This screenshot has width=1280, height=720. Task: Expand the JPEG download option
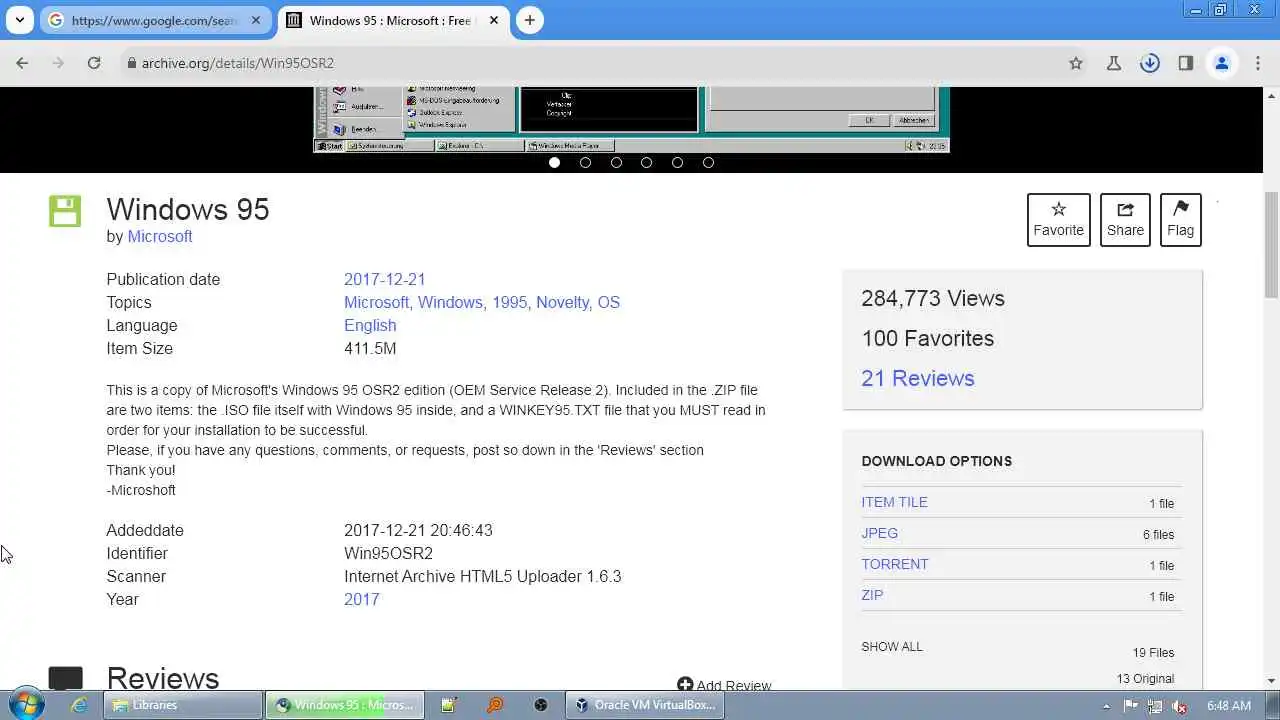point(880,533)
